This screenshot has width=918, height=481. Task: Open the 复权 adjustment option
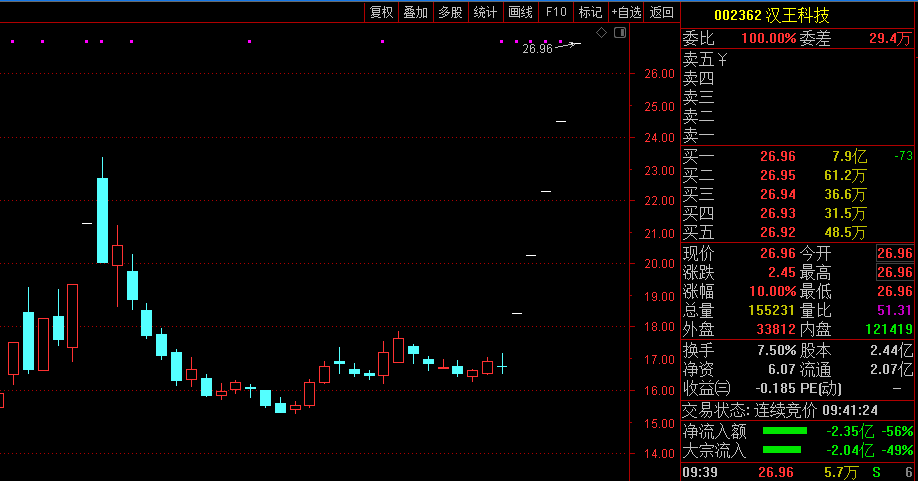[x=381, y=12]
